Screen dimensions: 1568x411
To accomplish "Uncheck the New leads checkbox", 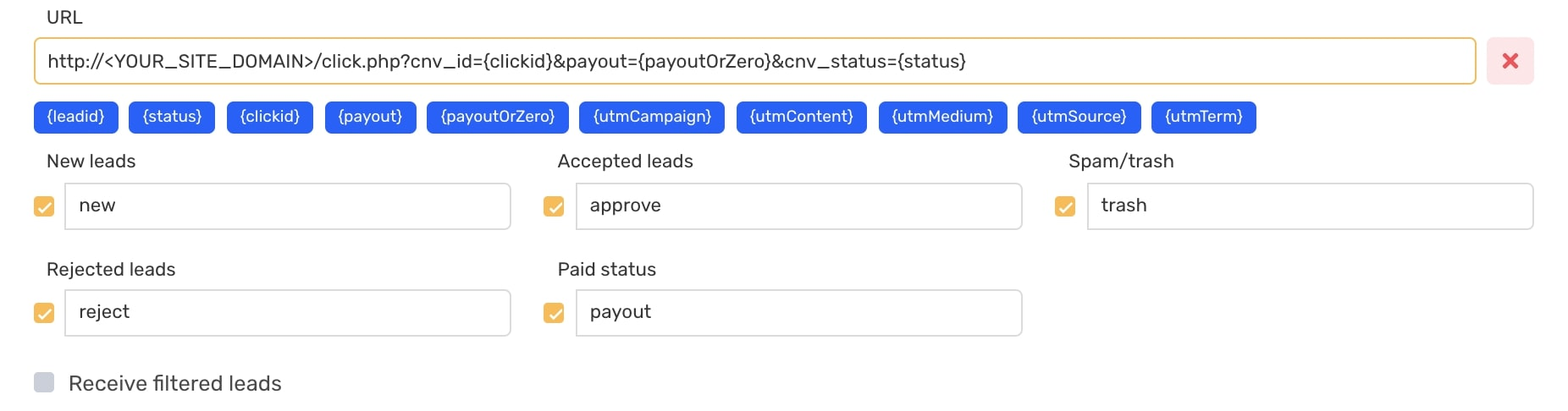I will click(x=44, y=206).
